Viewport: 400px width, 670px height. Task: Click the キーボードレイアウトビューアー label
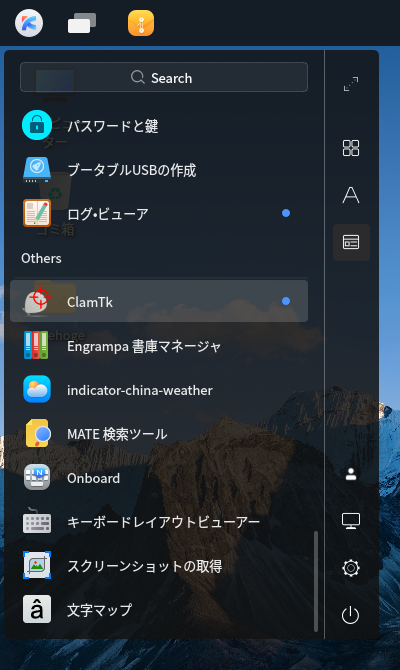(x=163, y=522)
